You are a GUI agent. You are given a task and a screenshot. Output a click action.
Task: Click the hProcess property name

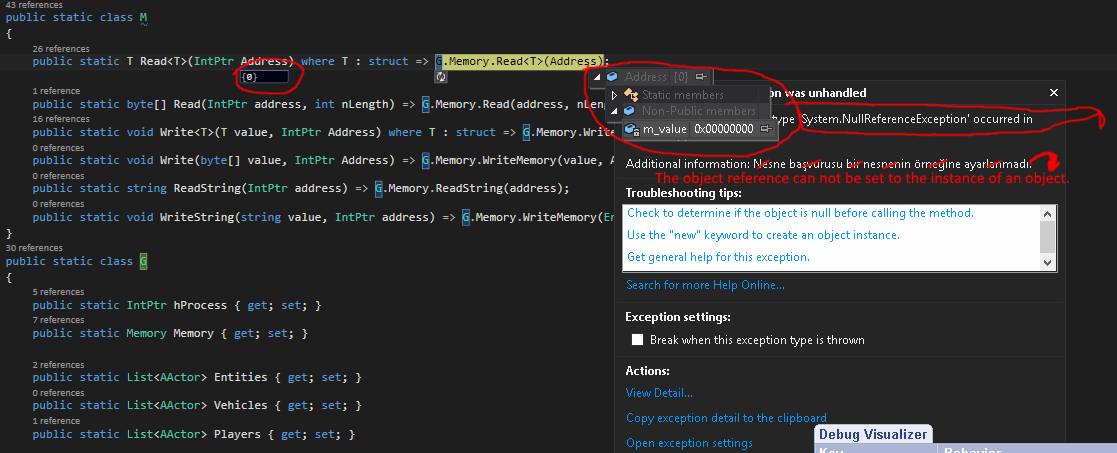pos(200,305)
